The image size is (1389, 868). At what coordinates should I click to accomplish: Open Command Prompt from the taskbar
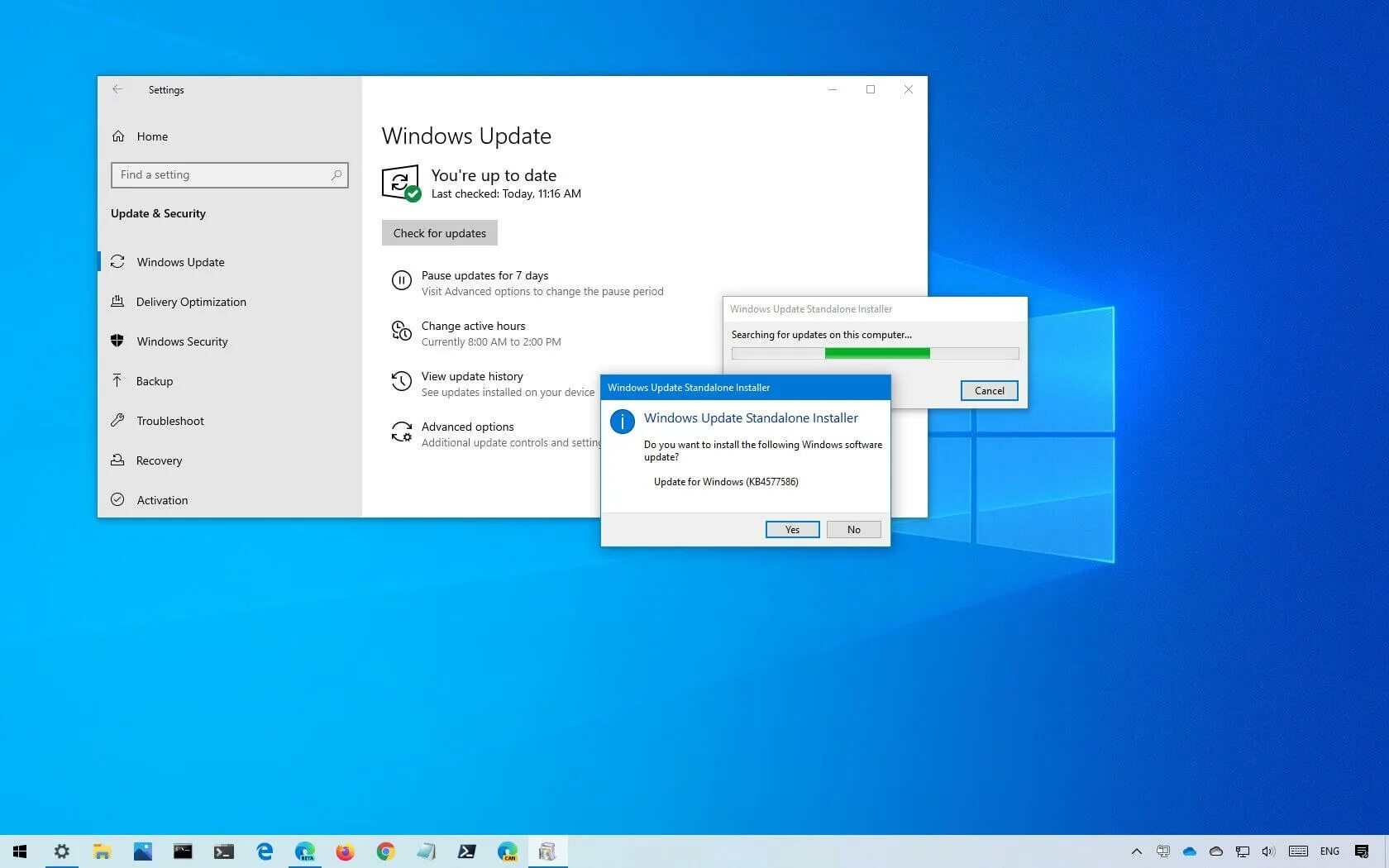click(x=183, y=851)
